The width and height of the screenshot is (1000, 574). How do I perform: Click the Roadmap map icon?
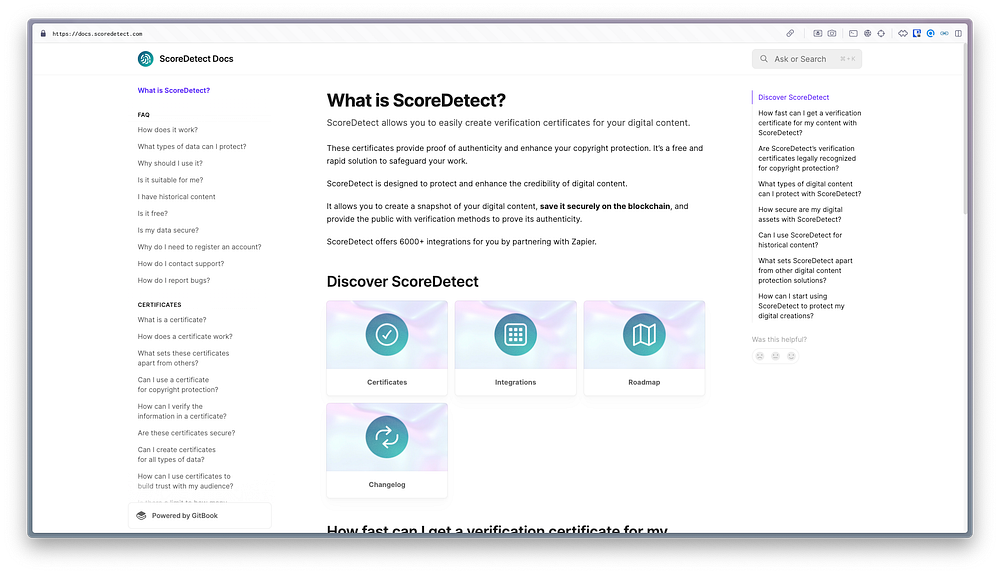coord(644,334)
